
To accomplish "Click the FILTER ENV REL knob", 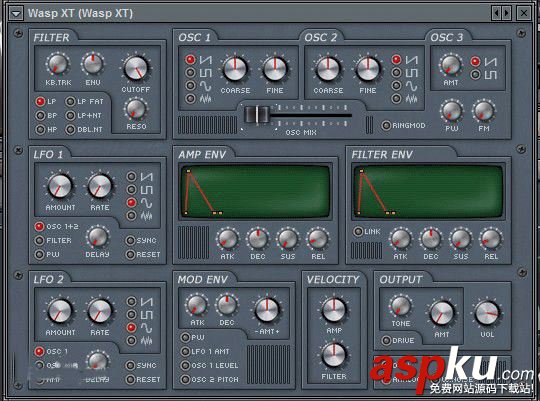I will point(491,239).
